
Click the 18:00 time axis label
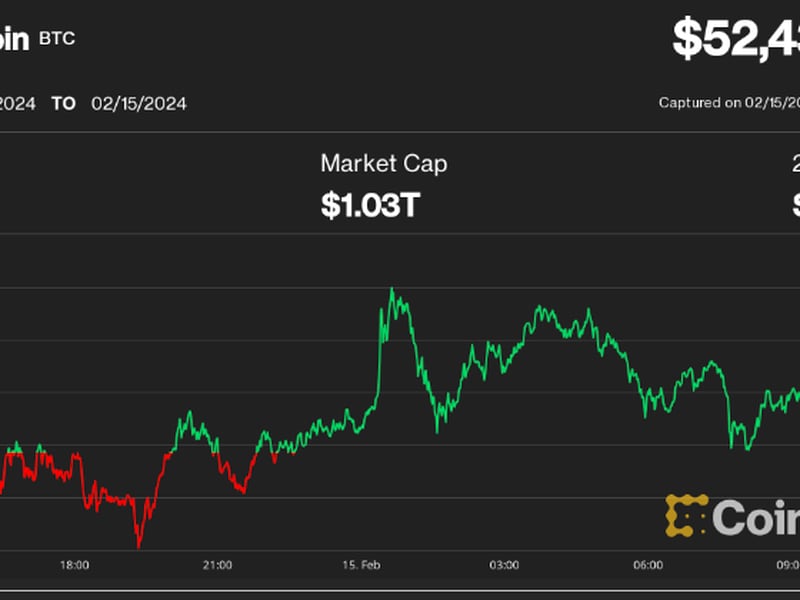tap(74, 565)
